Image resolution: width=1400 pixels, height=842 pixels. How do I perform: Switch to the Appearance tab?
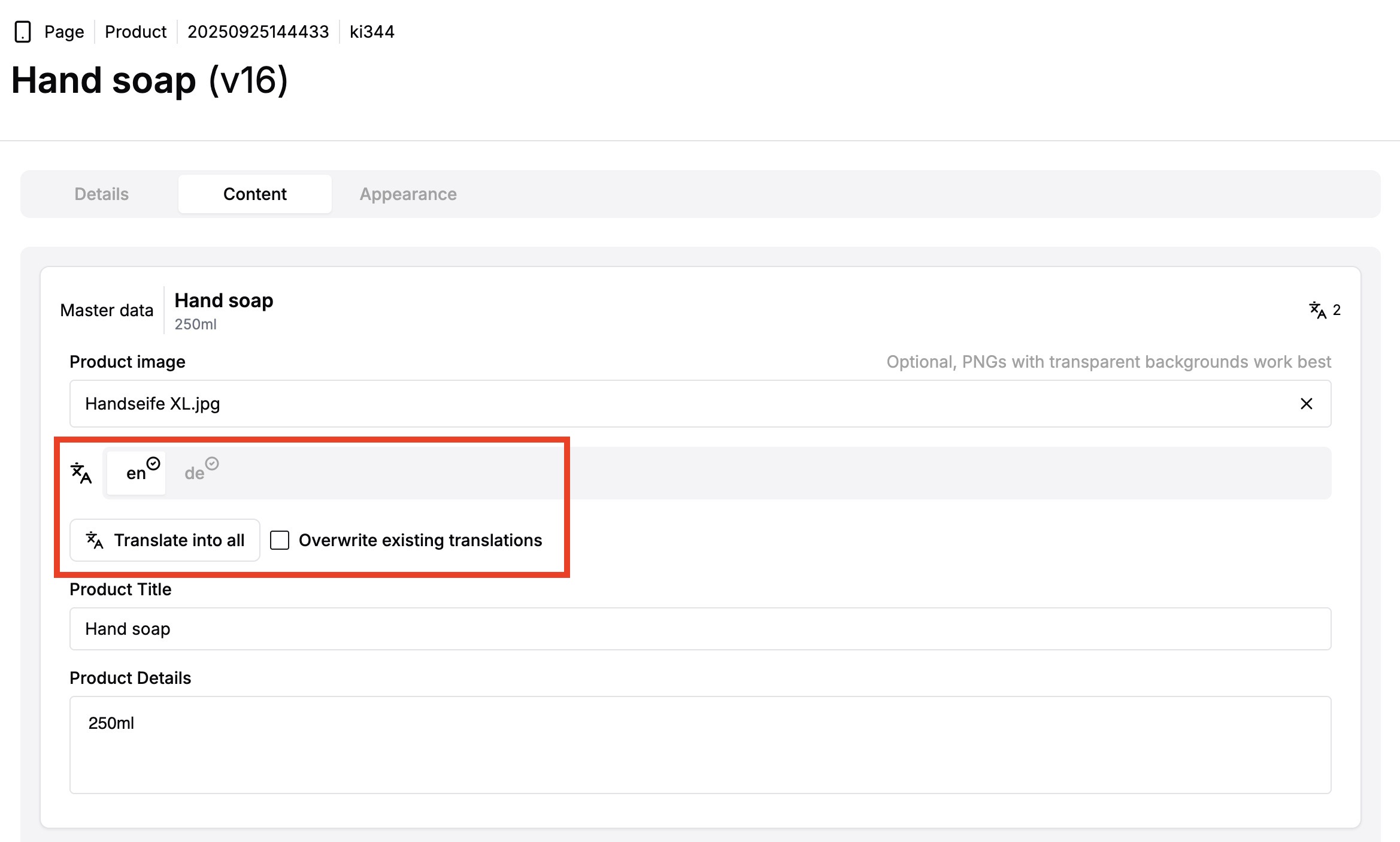[x=408, y=194]
